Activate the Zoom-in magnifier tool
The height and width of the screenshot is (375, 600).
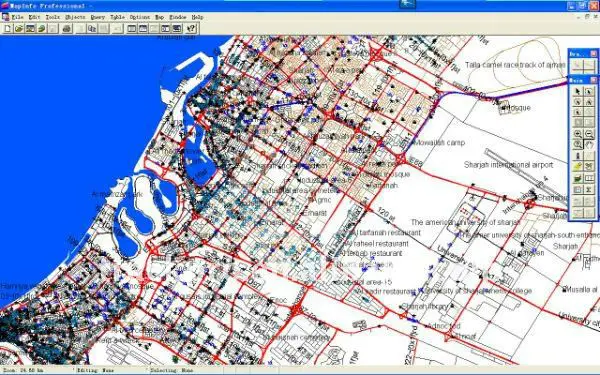pyautogui.click(x=578, y=134)
